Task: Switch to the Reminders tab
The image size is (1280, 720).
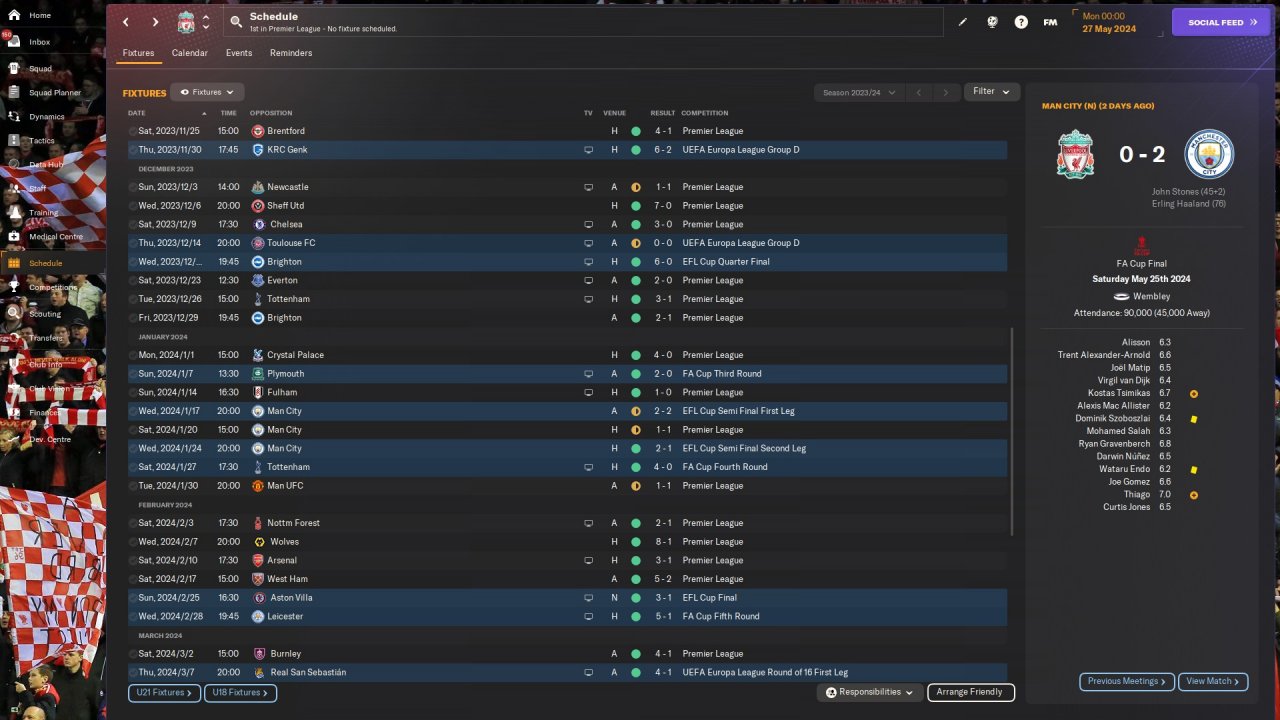Action: click(291, 53)
